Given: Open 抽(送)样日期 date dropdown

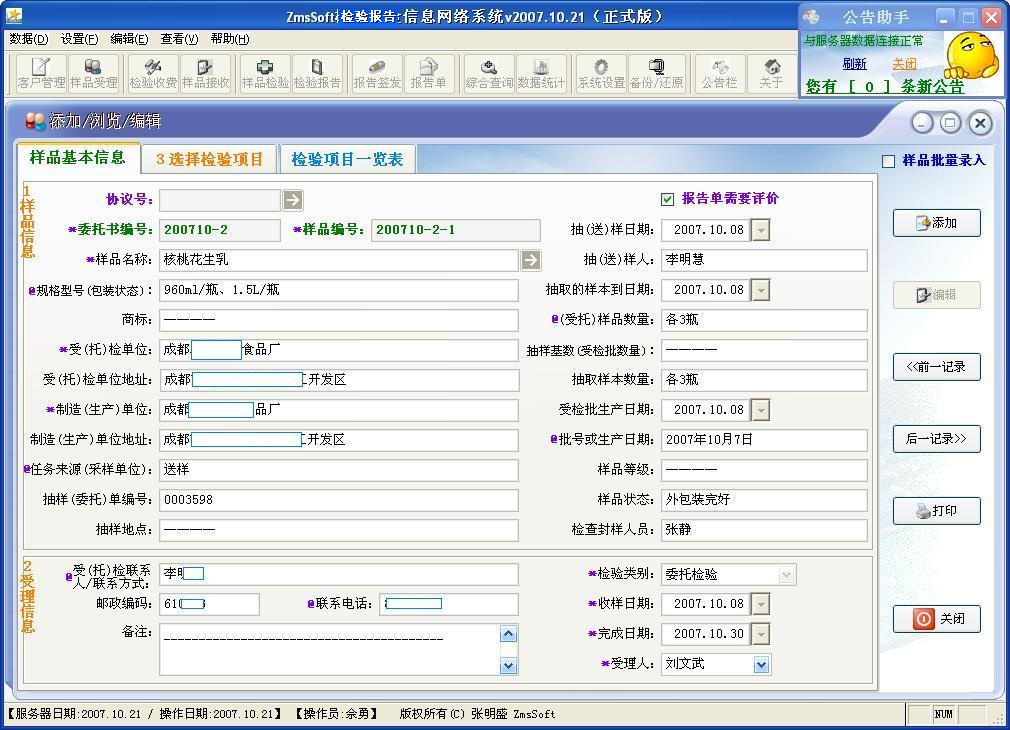Looking at the screenshot, I should [x=761, y=230].
